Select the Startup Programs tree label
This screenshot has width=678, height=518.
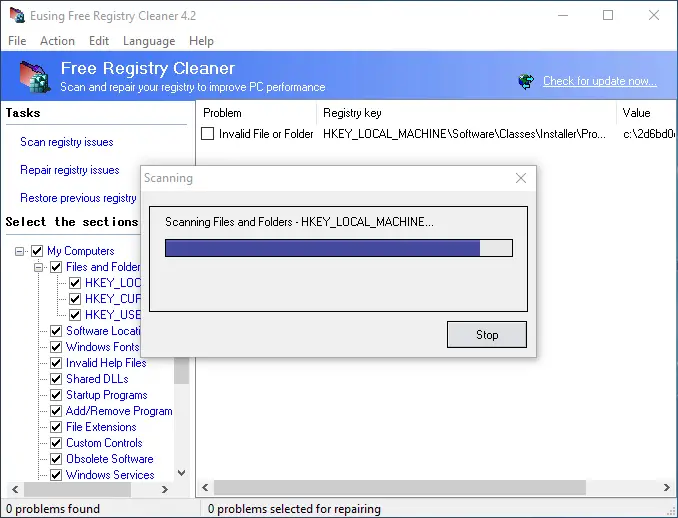click(107, 395)
